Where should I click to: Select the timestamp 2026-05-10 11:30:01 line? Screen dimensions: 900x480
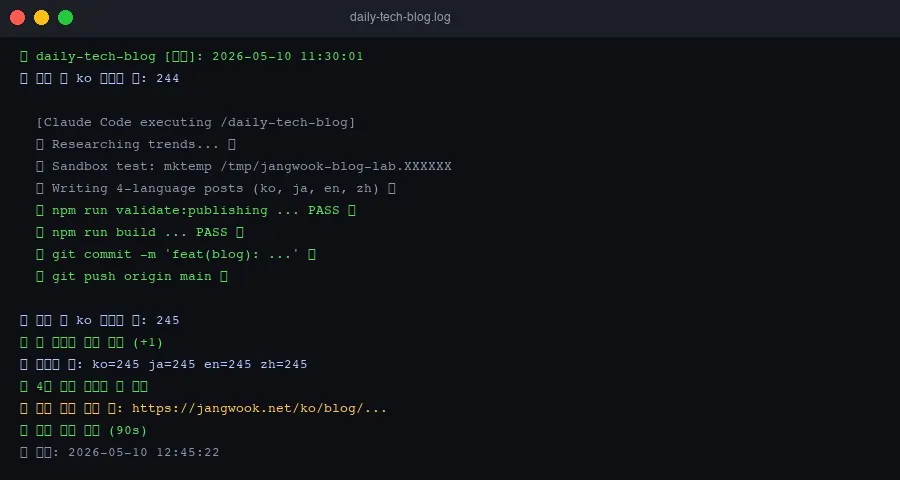point(192,56)
